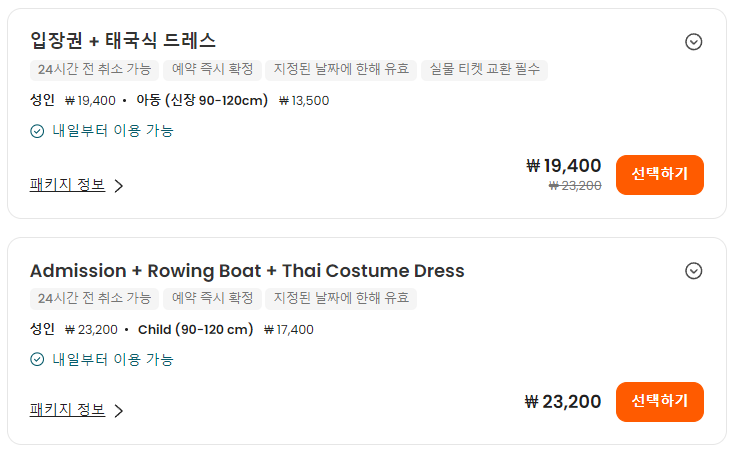Click the Admission + Rowing Boat + Thai Costume title

[x=247, y=271]
